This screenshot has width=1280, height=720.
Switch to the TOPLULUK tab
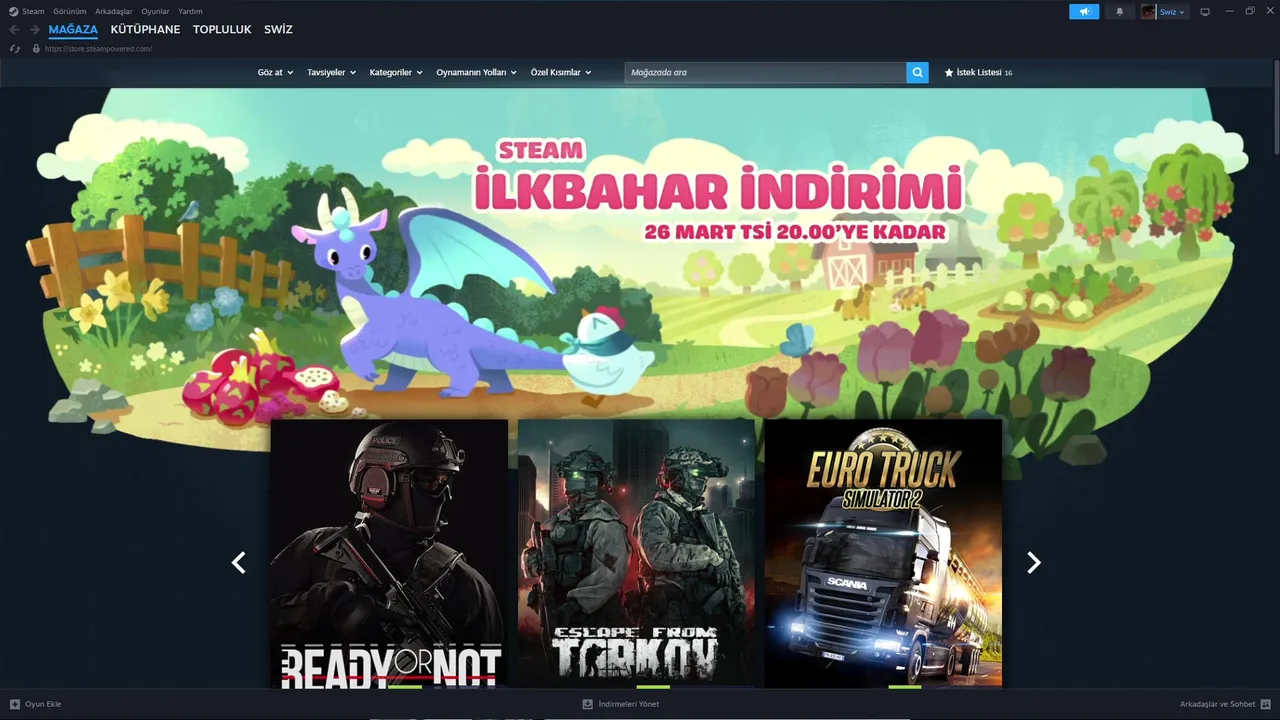tap(222, 30)
